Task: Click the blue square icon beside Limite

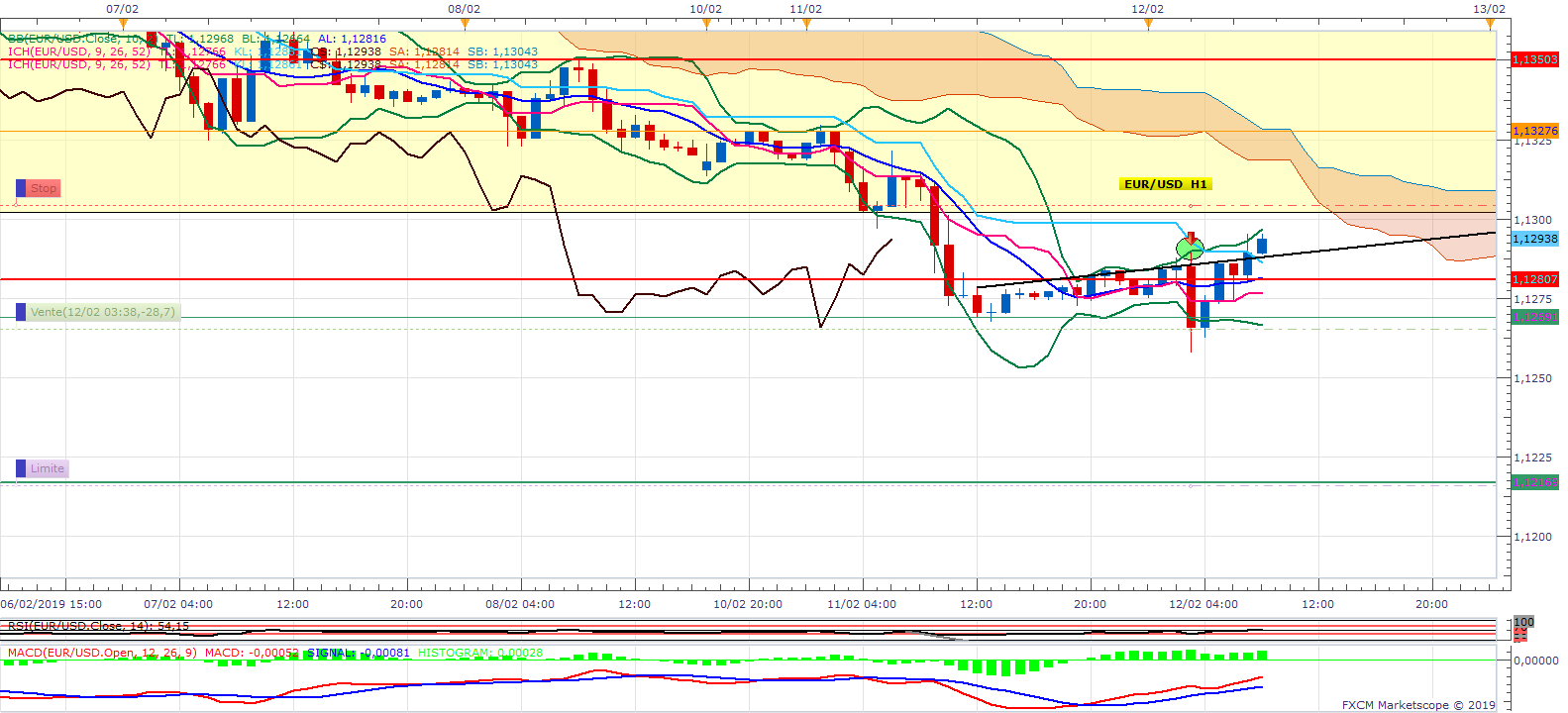Action: pos(21,468)
